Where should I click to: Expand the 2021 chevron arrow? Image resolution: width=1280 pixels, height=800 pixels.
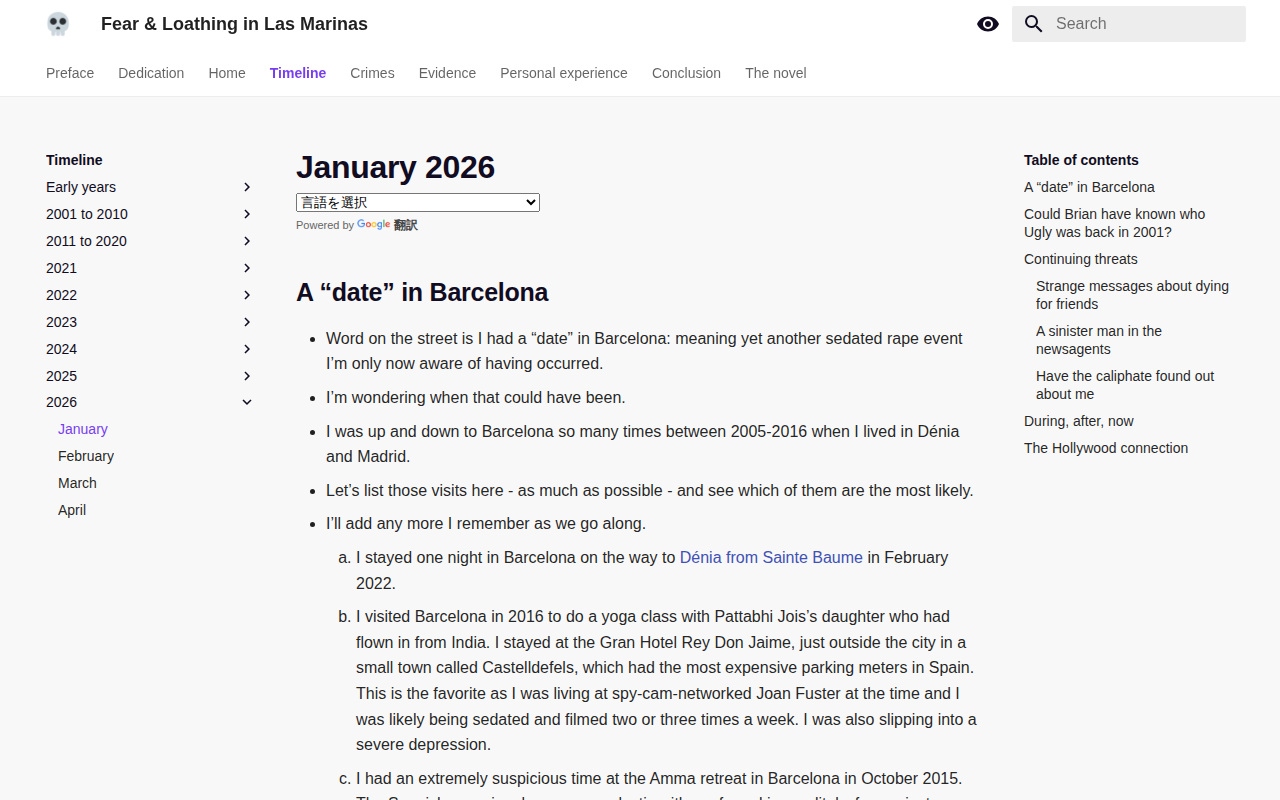click(247, 268)
